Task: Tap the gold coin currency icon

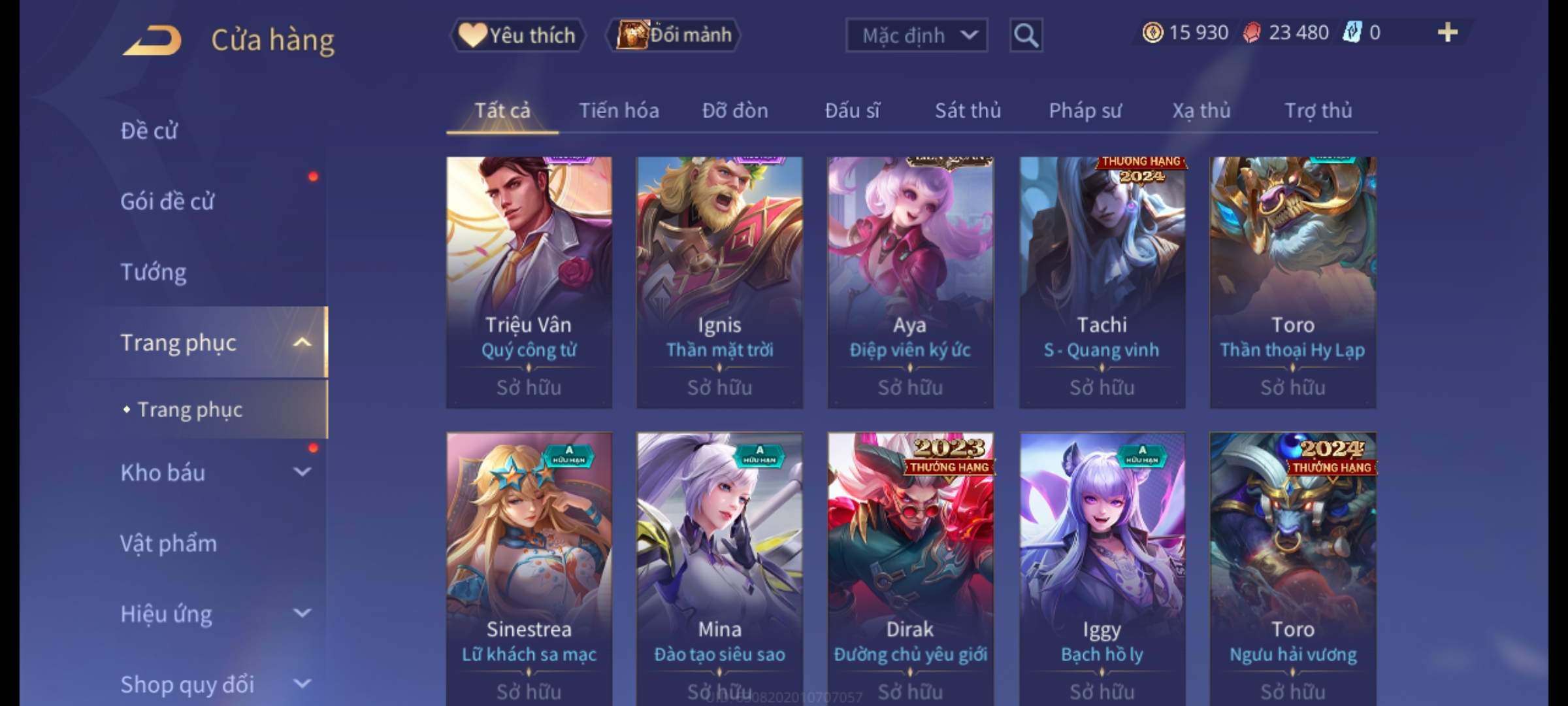Action: click(1152, 33)
